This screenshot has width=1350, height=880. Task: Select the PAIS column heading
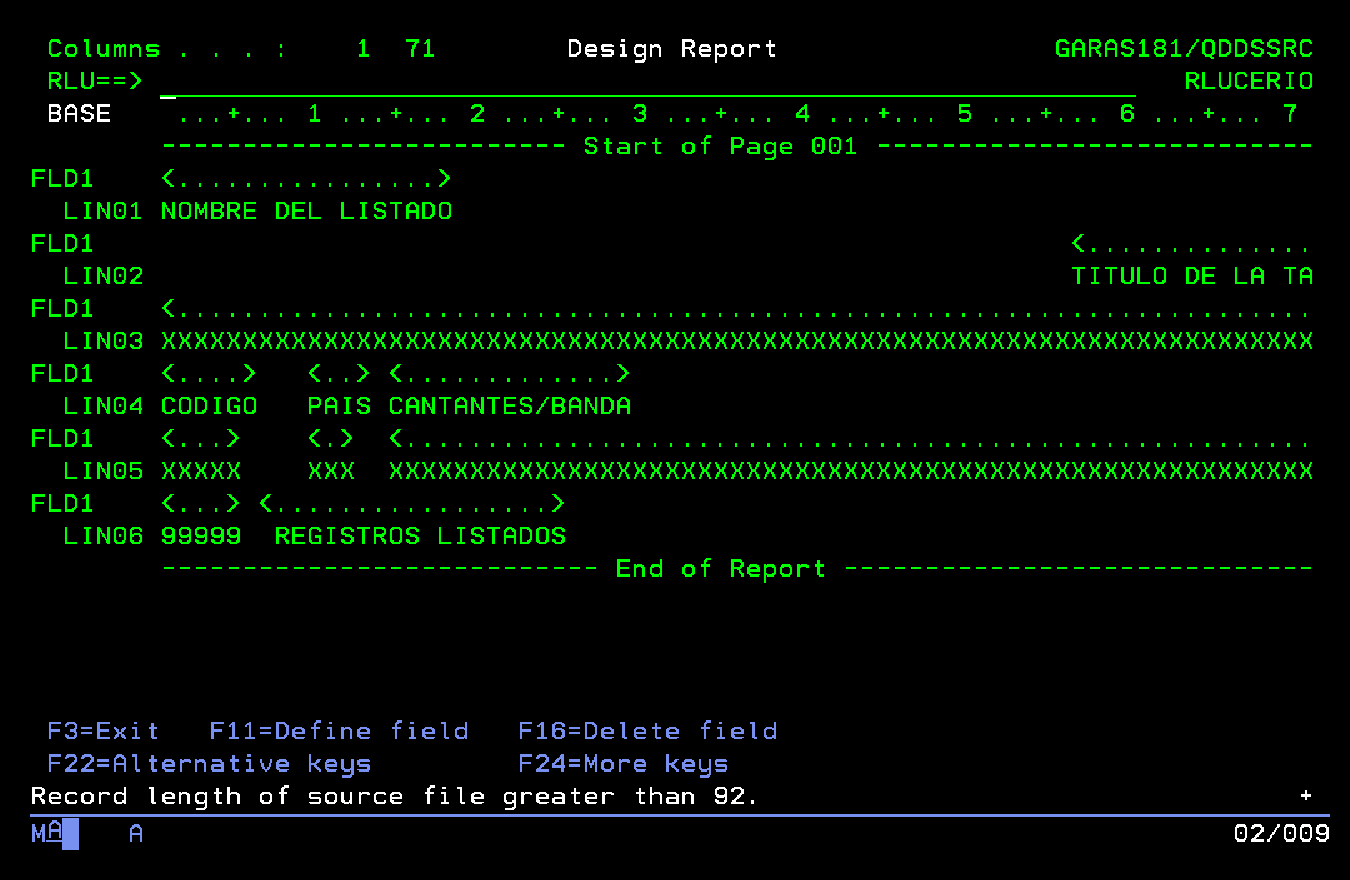coord(339,406)
